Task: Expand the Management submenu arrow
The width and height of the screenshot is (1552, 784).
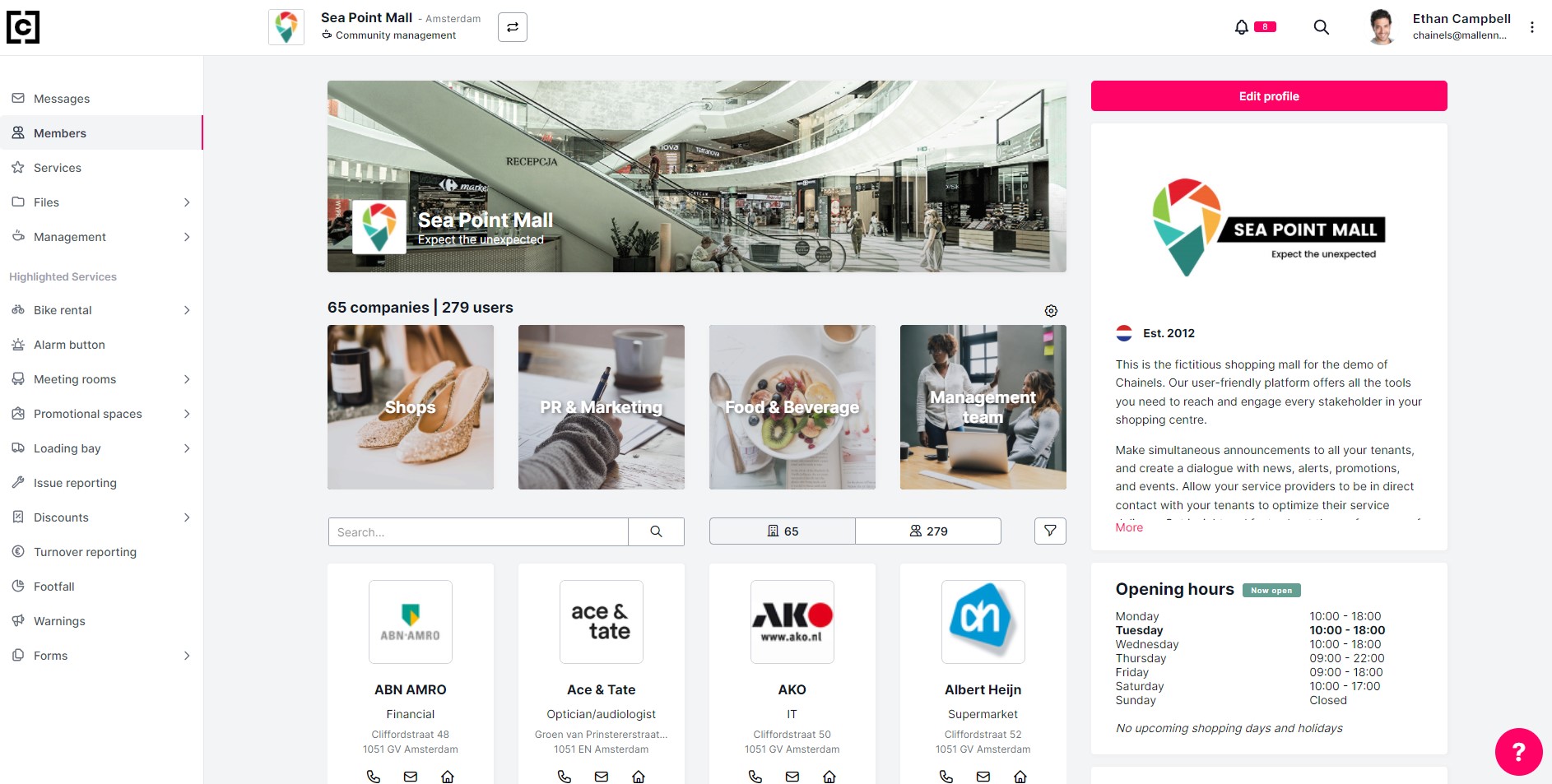Action: coord(187,237)
